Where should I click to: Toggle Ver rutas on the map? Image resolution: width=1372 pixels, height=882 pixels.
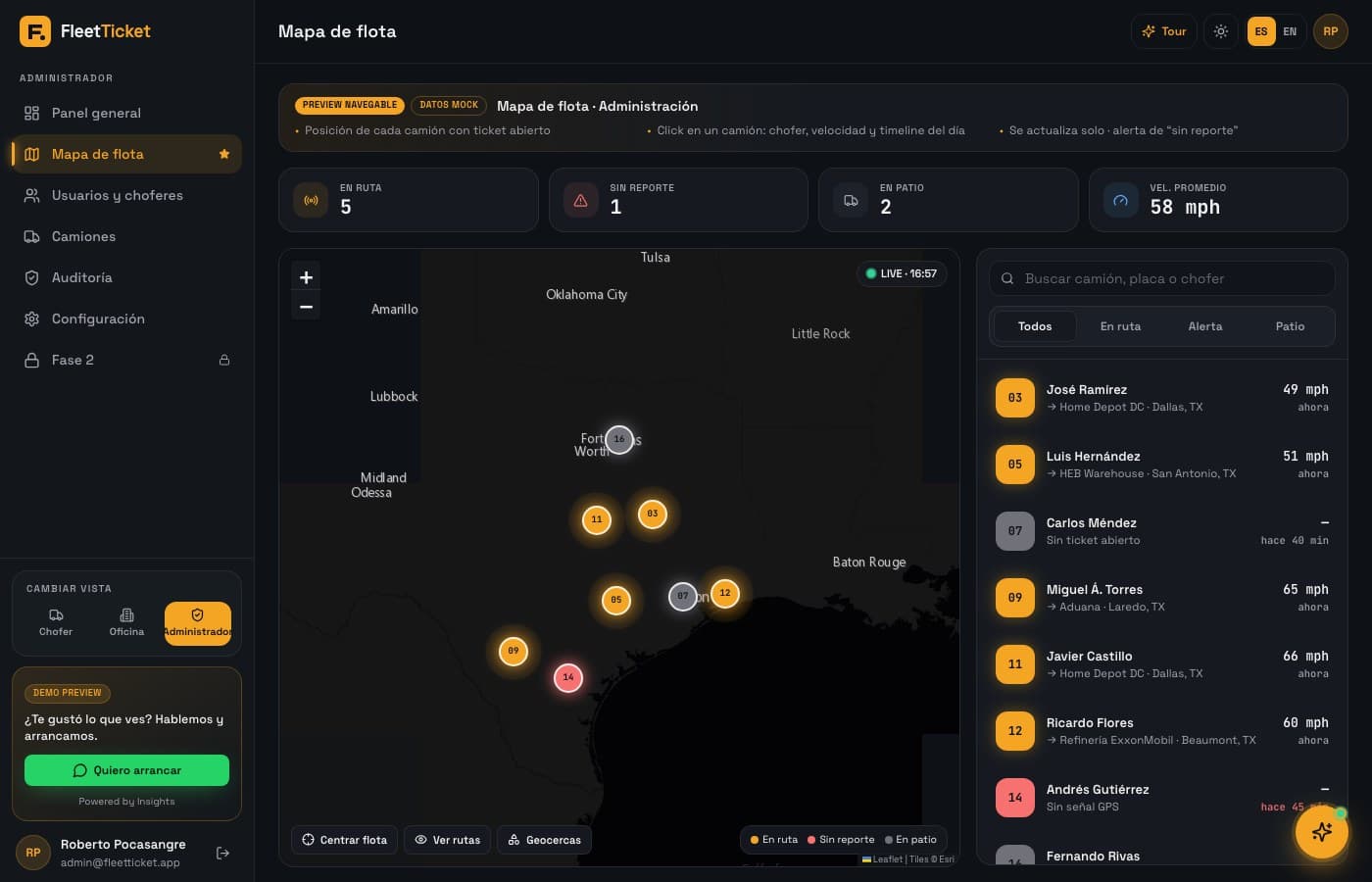click(x=448, y=840)
